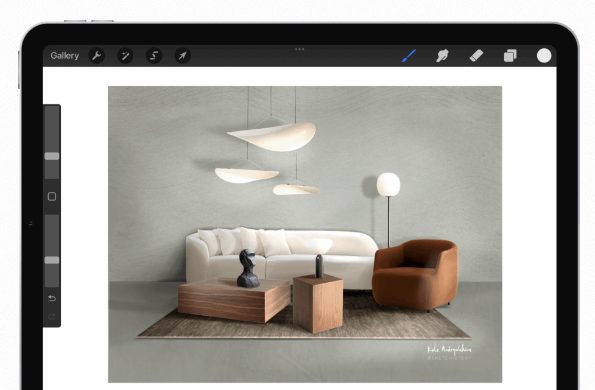Click the rust orange armchair on canvas
Screen dimensions: 595x390
[x=415, y=275]
